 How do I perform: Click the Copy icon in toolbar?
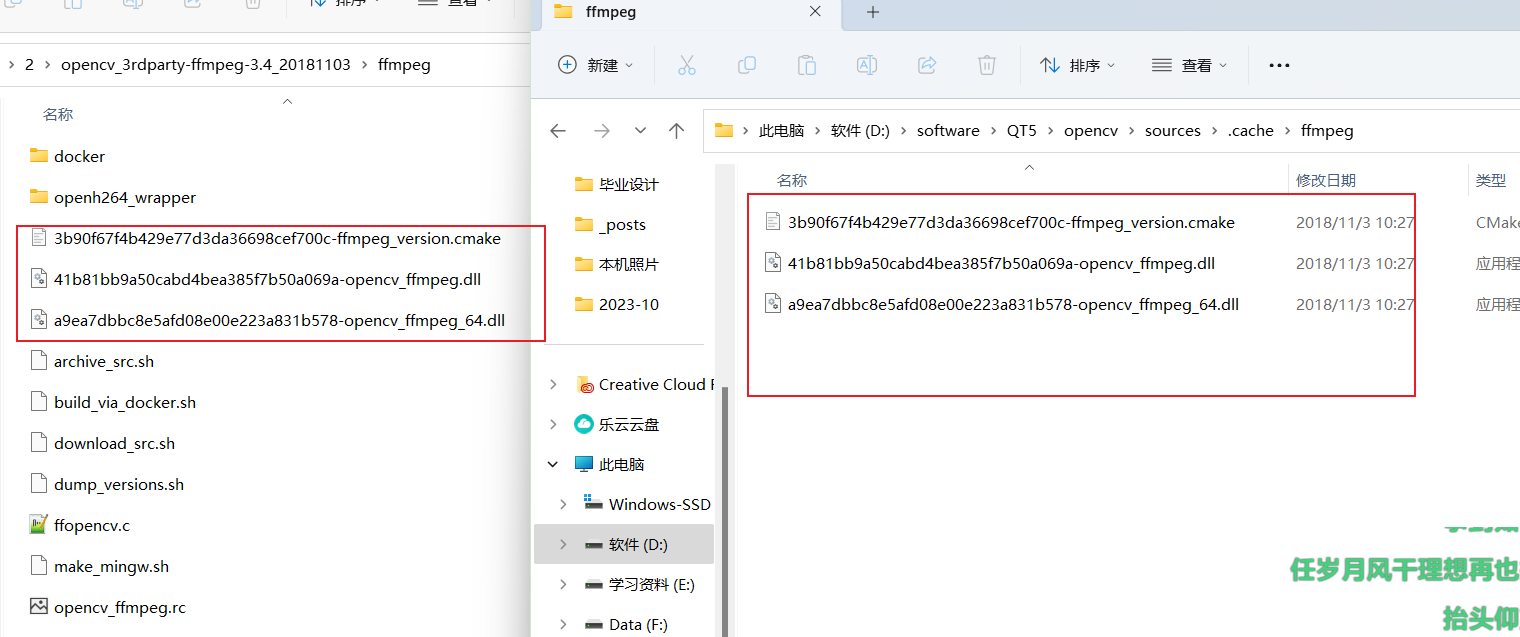pyautogui.click(x=746, y=65)
